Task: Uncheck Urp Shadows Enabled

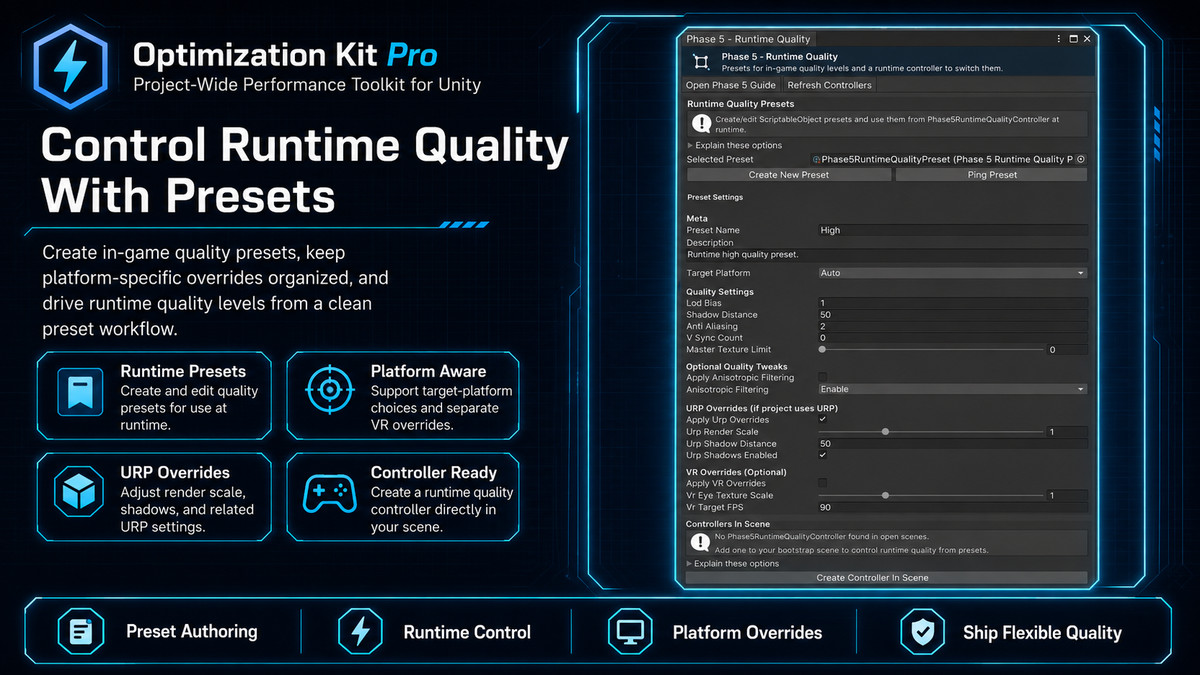Action: (823, 455)
